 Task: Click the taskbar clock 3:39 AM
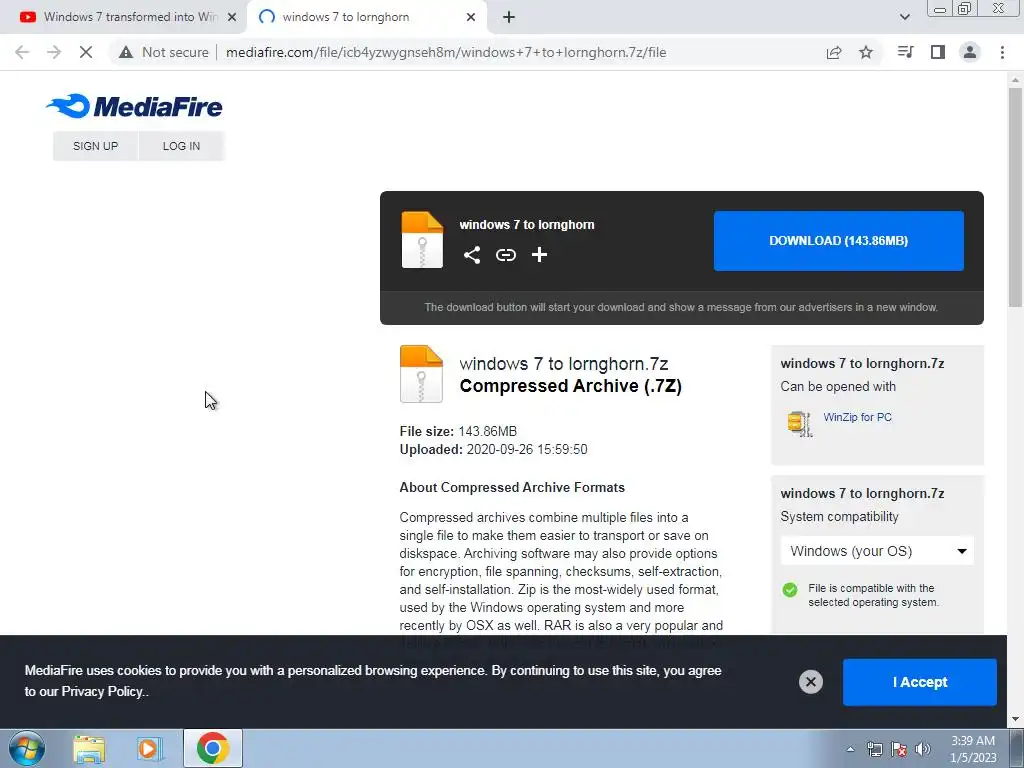click(x=973, y=749)
